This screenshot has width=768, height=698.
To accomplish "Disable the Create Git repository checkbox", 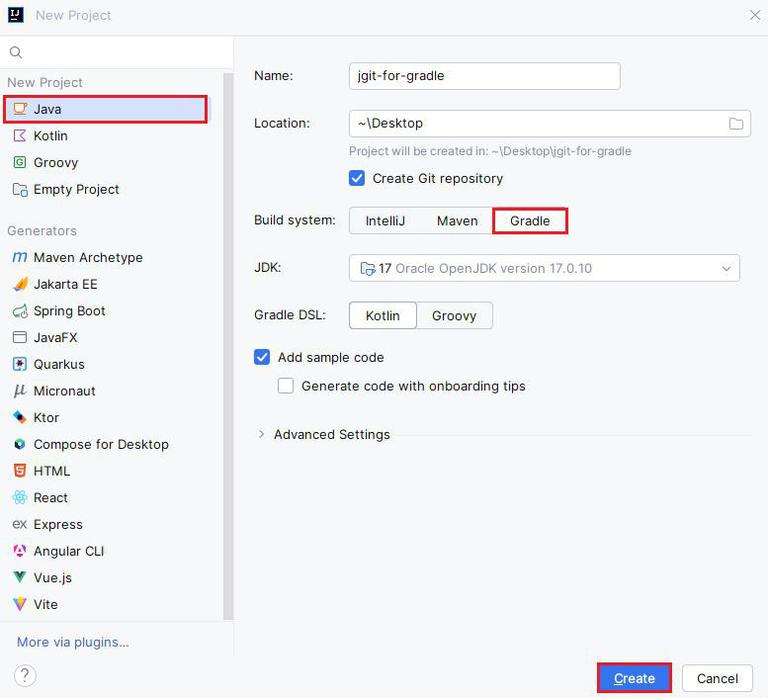I will point(357,178).
